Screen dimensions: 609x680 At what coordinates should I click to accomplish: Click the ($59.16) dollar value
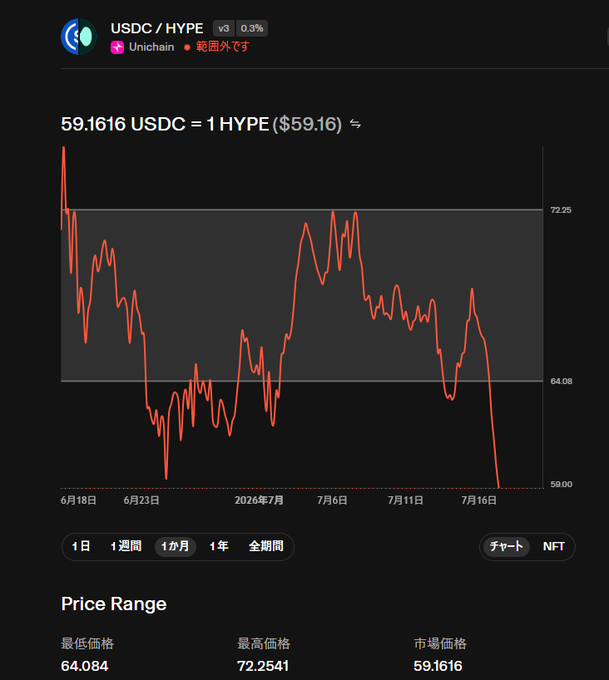point(307,124)
